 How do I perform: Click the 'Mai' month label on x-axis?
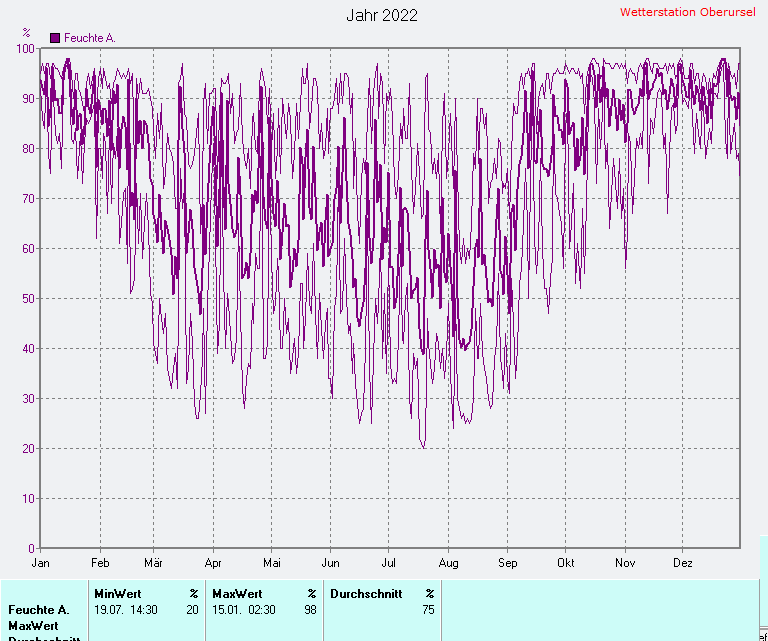272,563
